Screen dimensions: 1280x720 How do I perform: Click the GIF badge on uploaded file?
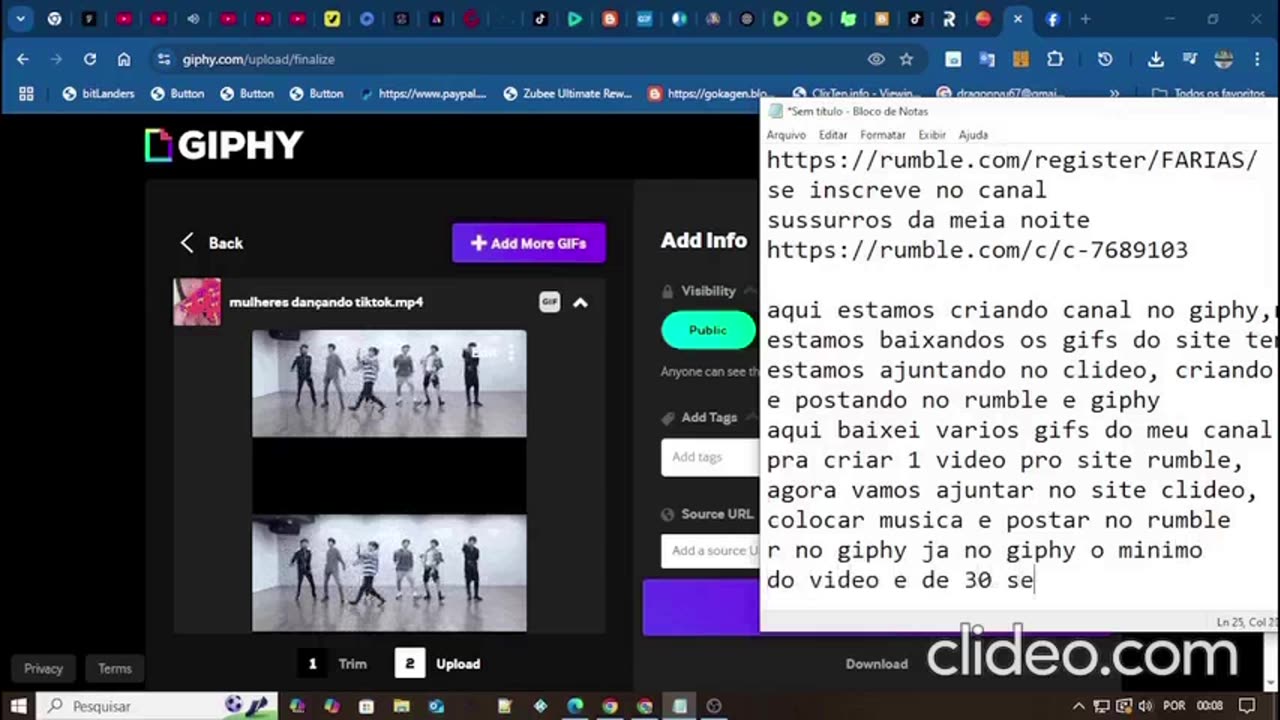pyautogui.click(x=549, y=301)
